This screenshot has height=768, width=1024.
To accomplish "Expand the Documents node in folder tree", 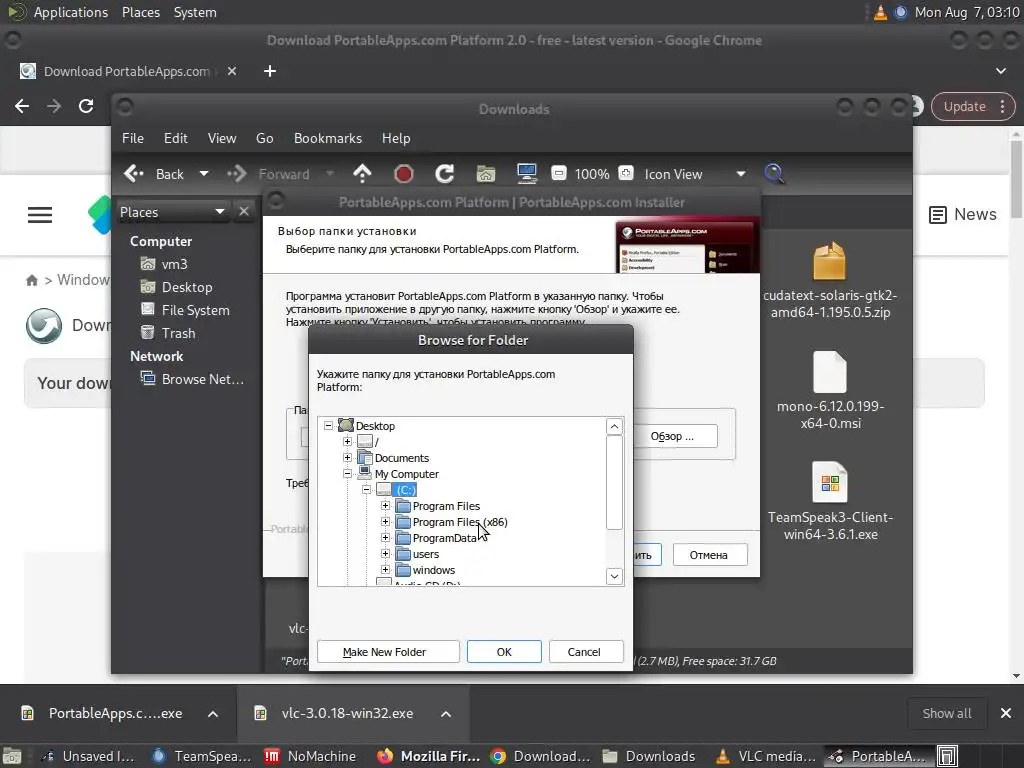I will [347, 458].
